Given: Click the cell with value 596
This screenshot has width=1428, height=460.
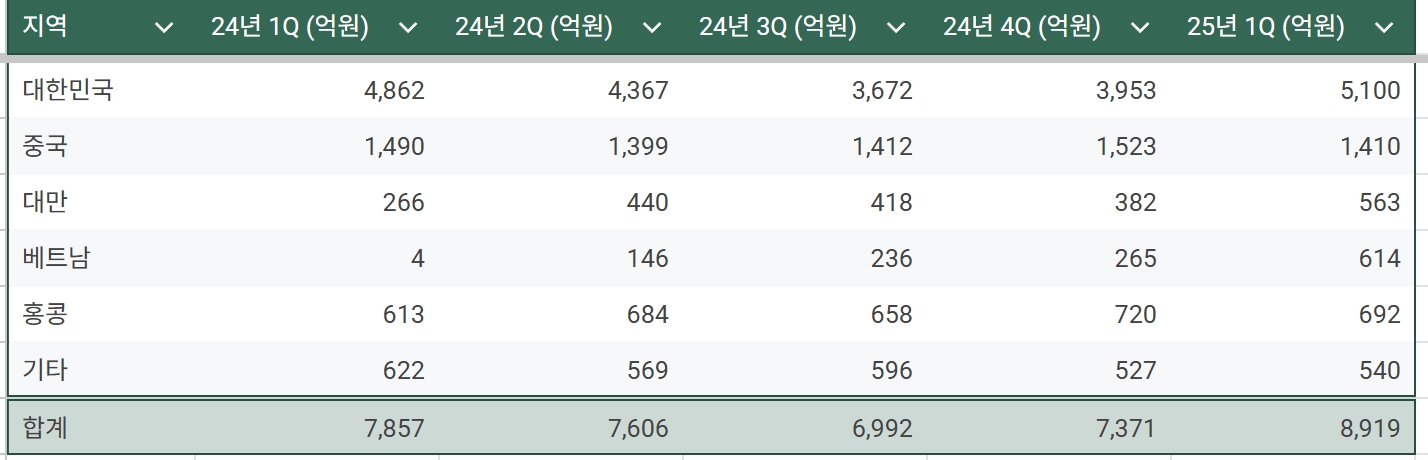Looking at the screenshot, I should tap(805, 371).
